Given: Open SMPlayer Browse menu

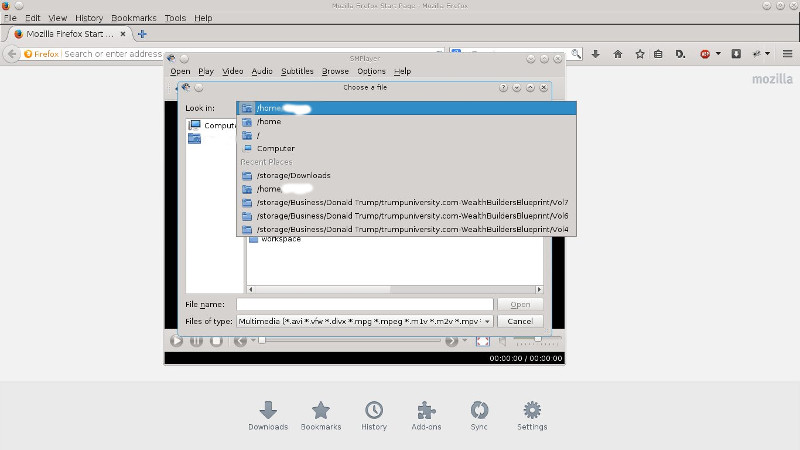Looking at the screenshot, I should point(335,71).
